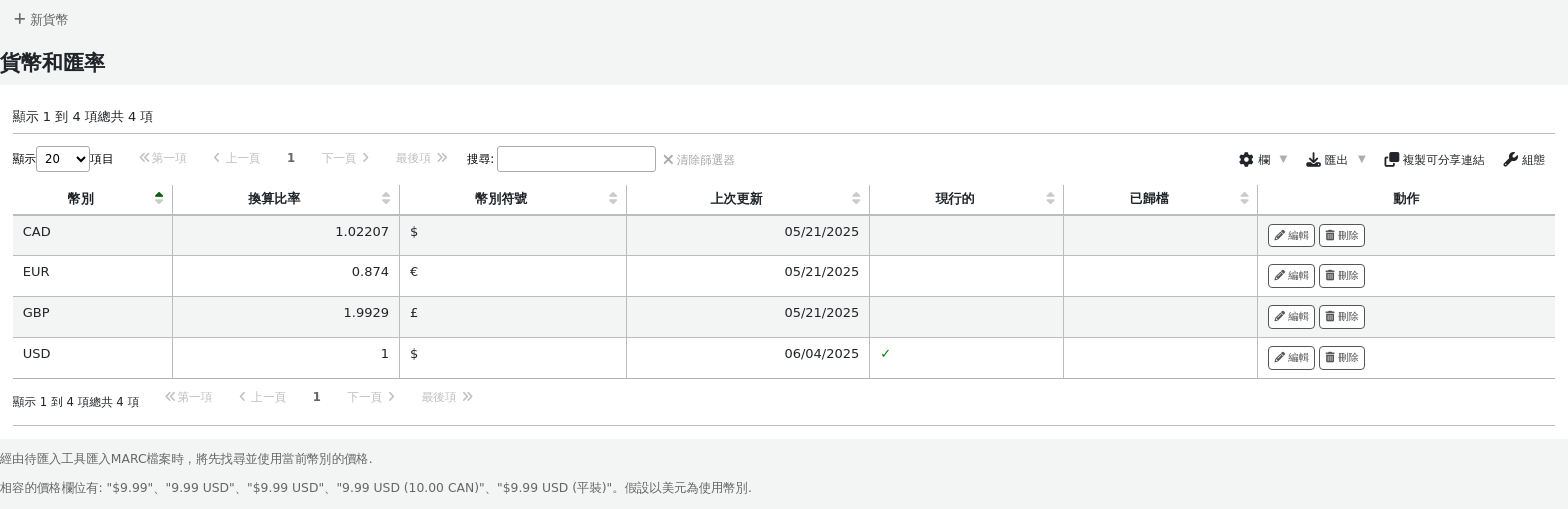
Task: Sort by 現行的 column header
Action: [x=966, y=199]
